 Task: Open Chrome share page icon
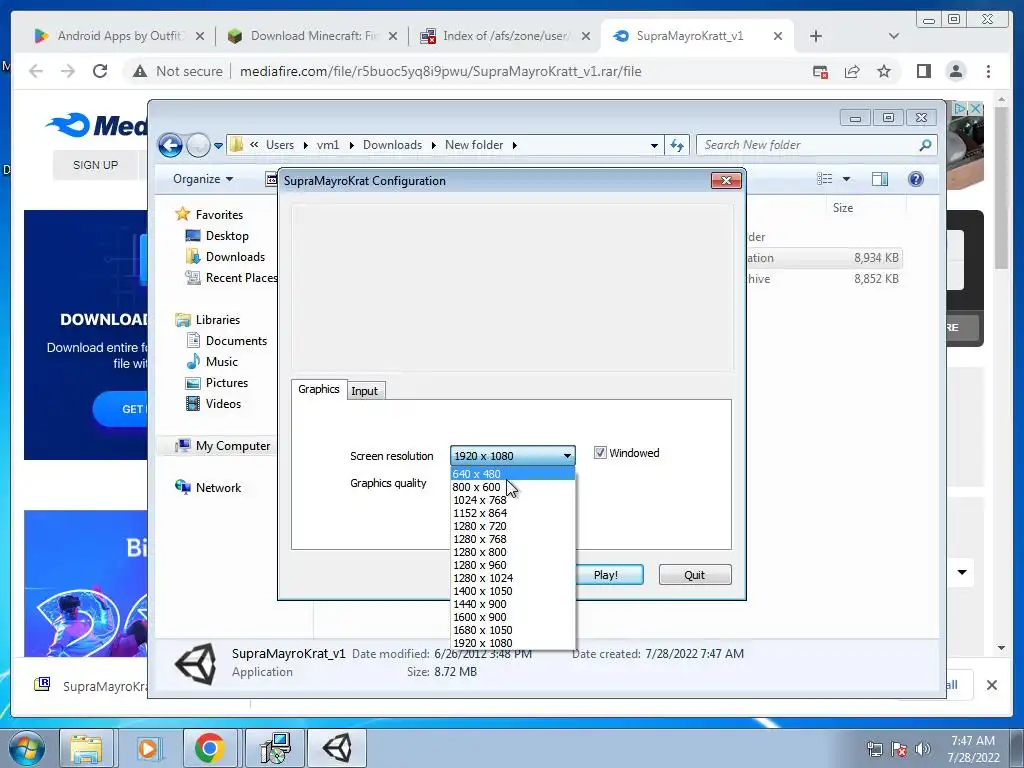[x=852, y=71]
